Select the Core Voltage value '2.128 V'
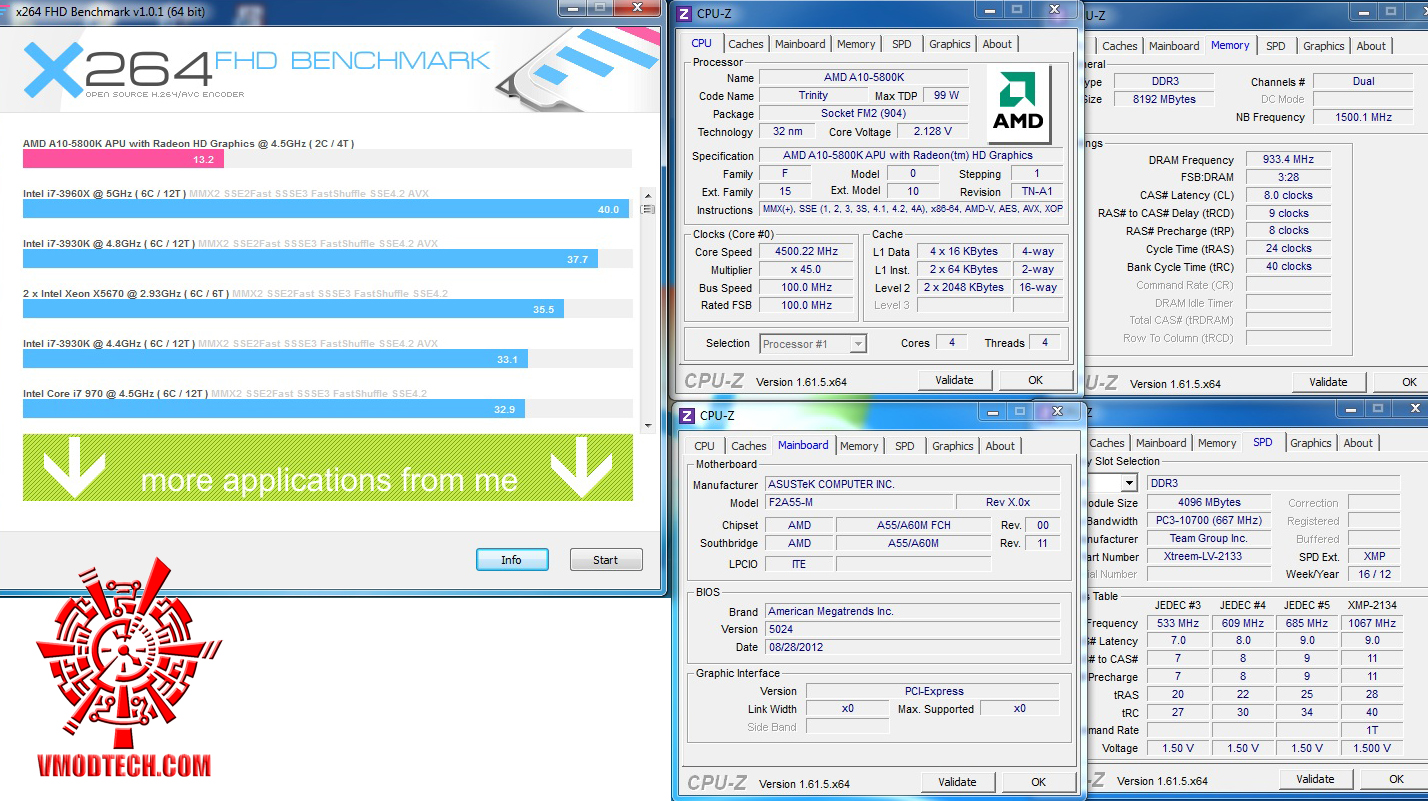 pos(932,132)
